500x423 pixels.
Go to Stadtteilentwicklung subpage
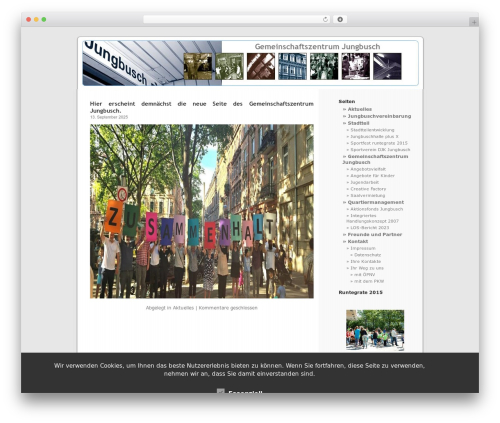coord(372,130)
